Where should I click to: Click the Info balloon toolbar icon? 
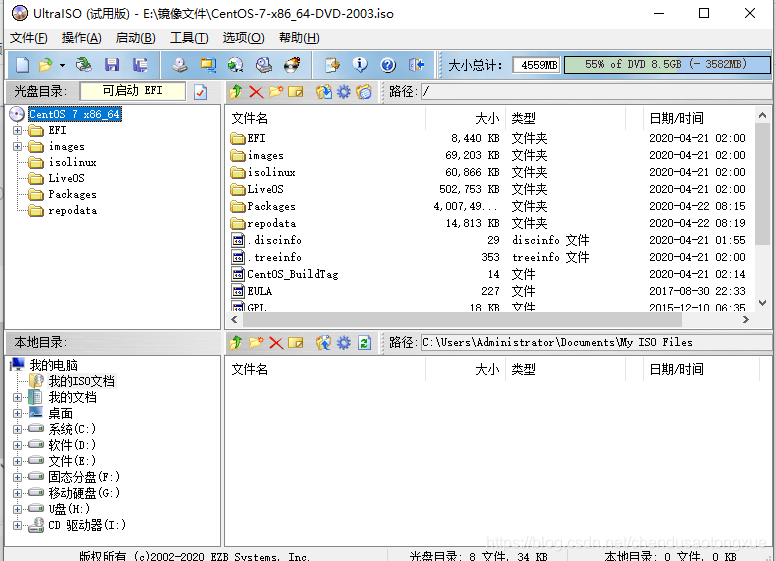(x=360, y=64)
